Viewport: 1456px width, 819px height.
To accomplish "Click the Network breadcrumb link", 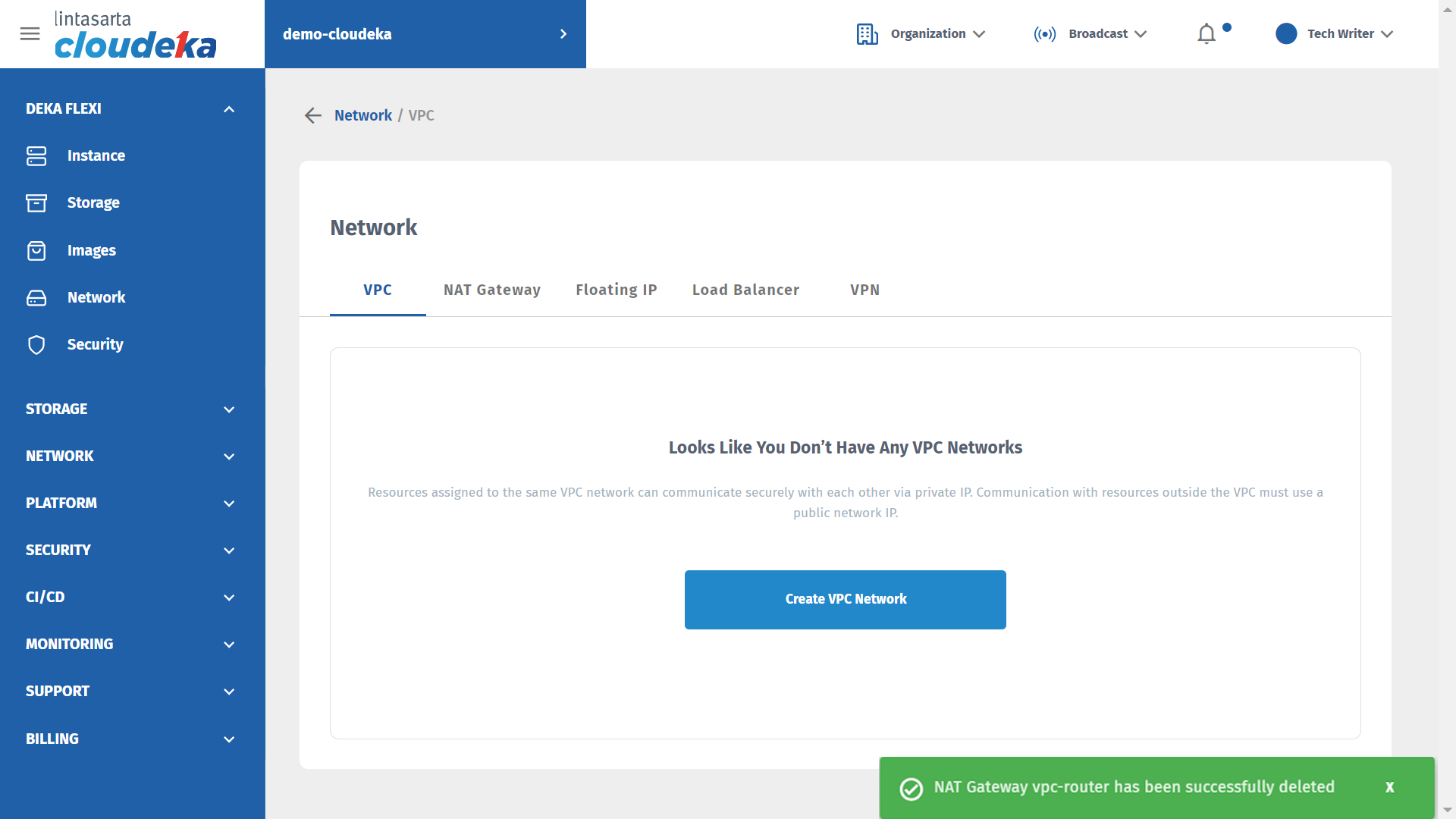I will (363, 115).
